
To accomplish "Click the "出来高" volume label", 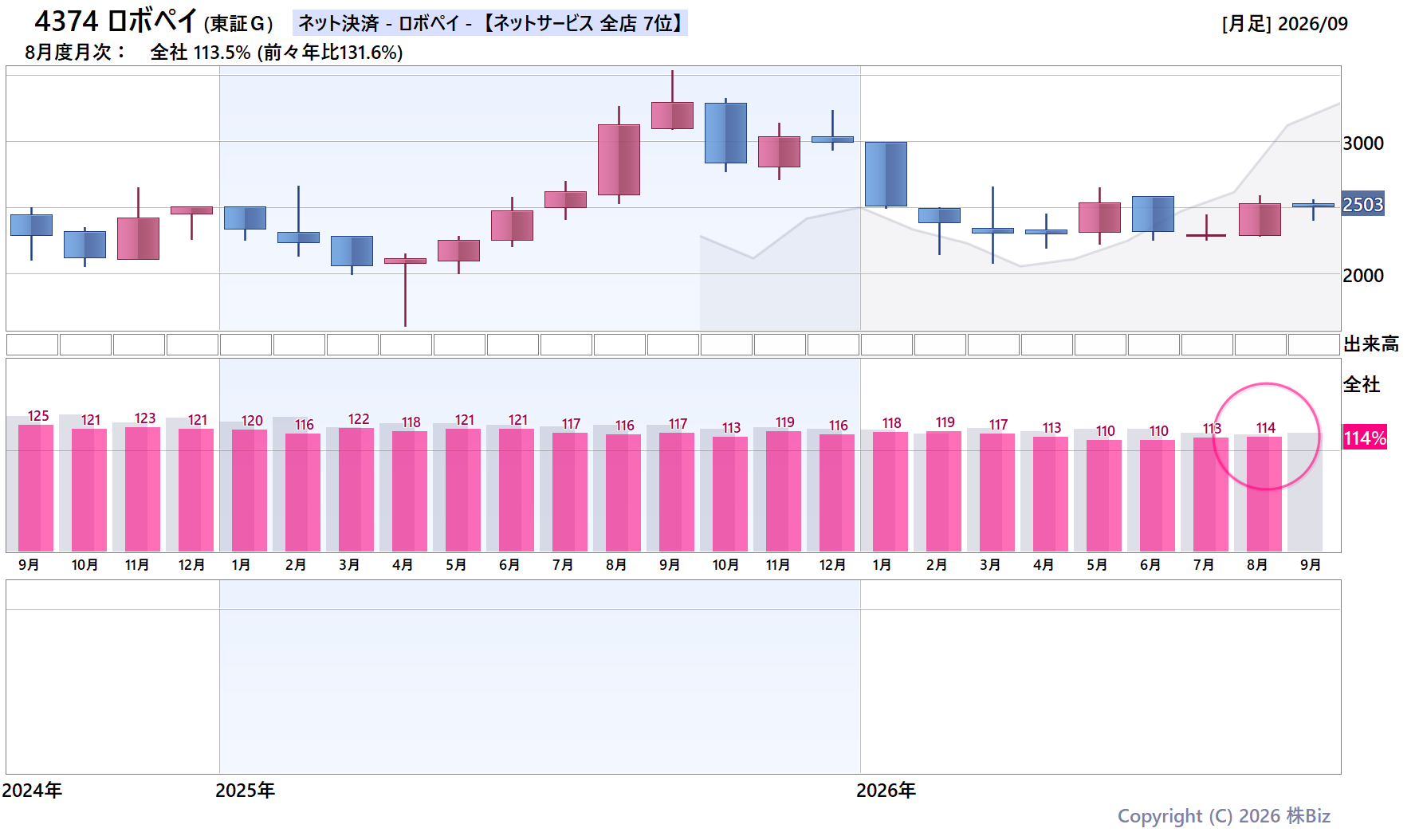I will tap(1371, 344).
